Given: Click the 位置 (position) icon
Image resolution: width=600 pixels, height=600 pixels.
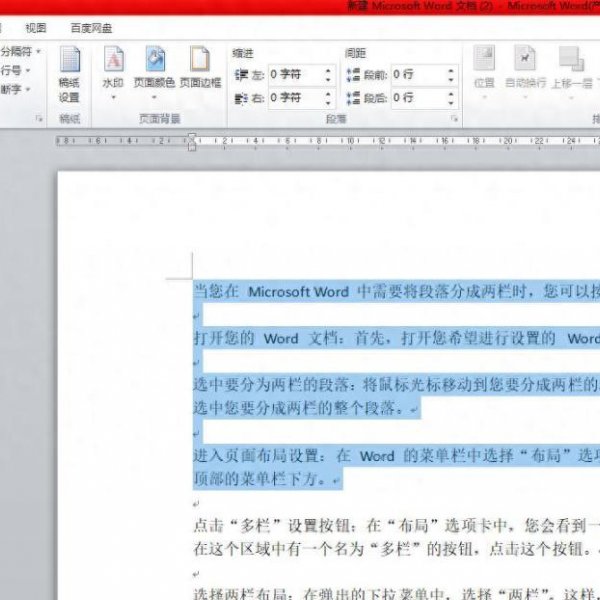Looking at the screenshot, I should [x=484, y=64].
